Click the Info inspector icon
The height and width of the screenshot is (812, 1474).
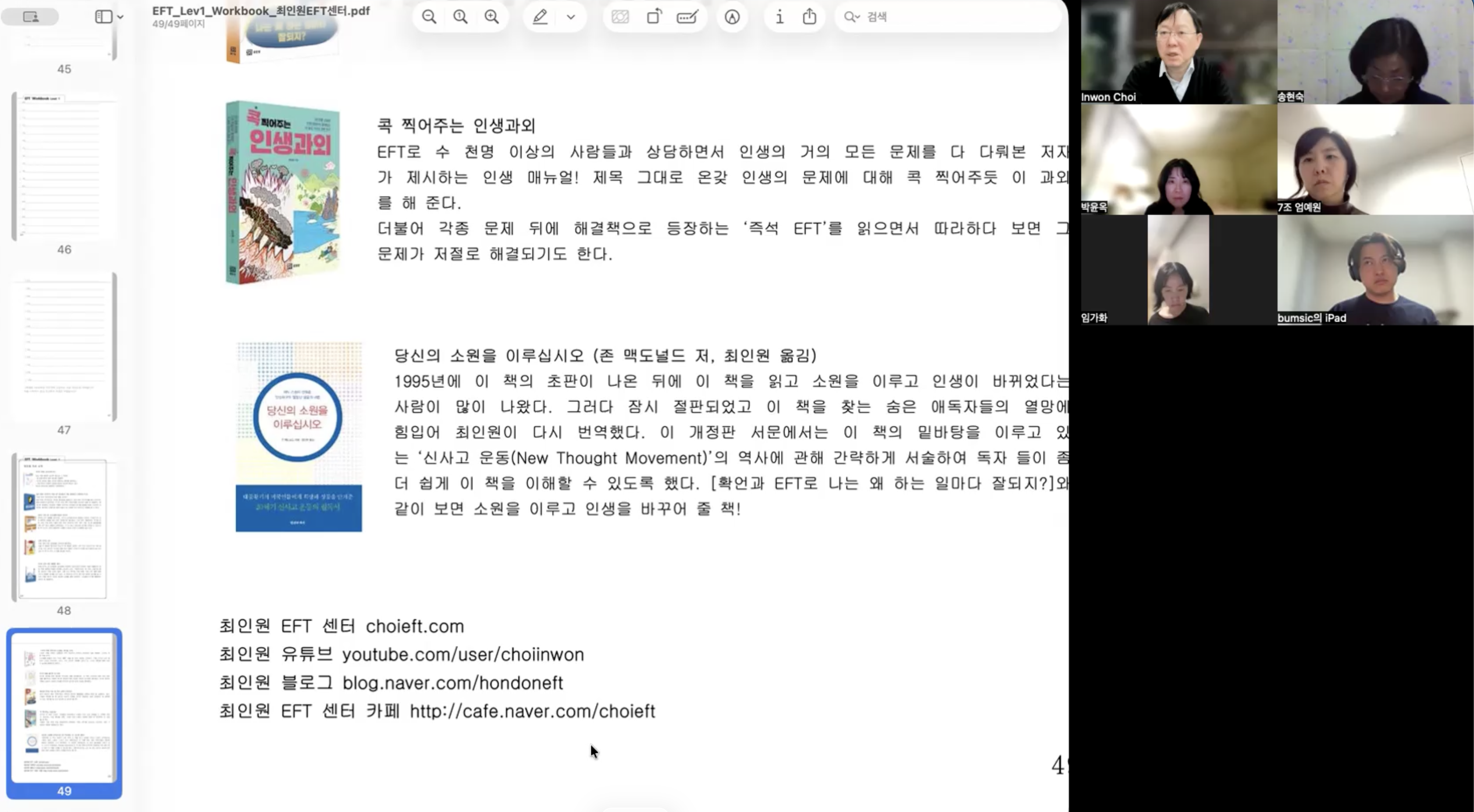[779, 17]
